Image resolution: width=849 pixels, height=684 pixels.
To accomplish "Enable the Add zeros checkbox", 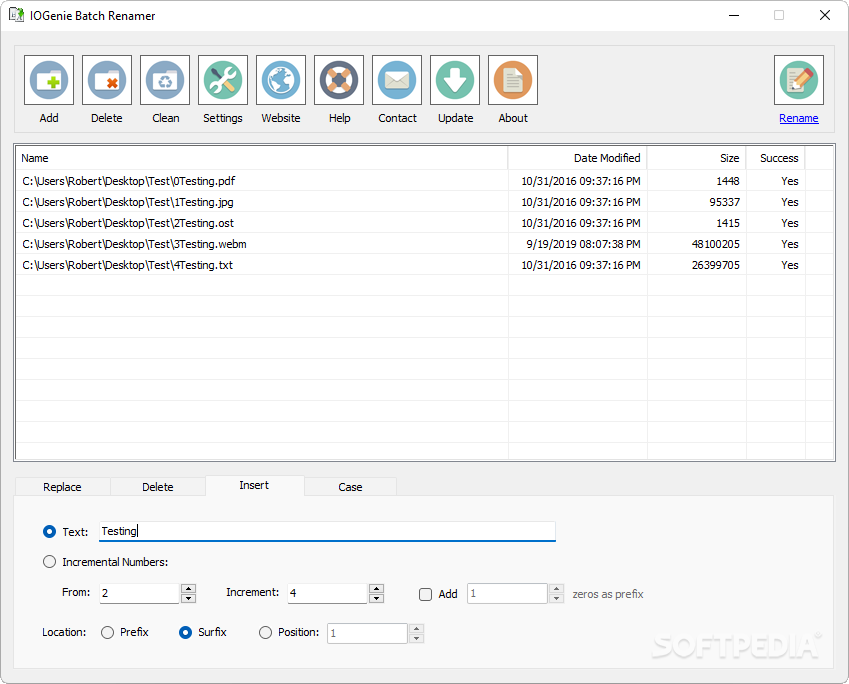I will [426, 595].
